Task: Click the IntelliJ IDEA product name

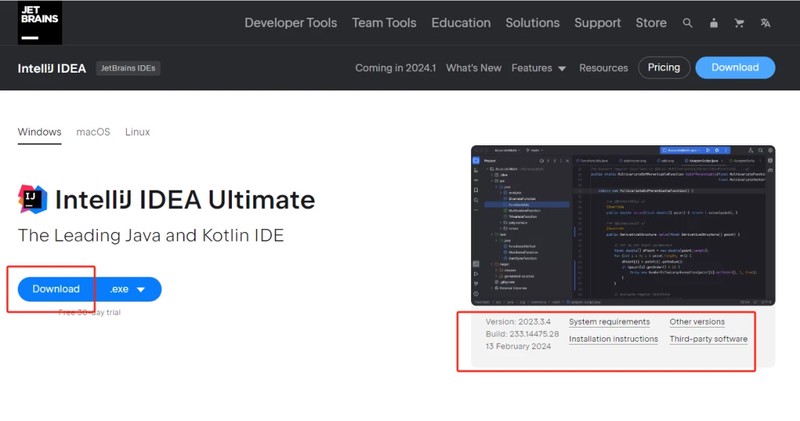Action: point(52,68)
